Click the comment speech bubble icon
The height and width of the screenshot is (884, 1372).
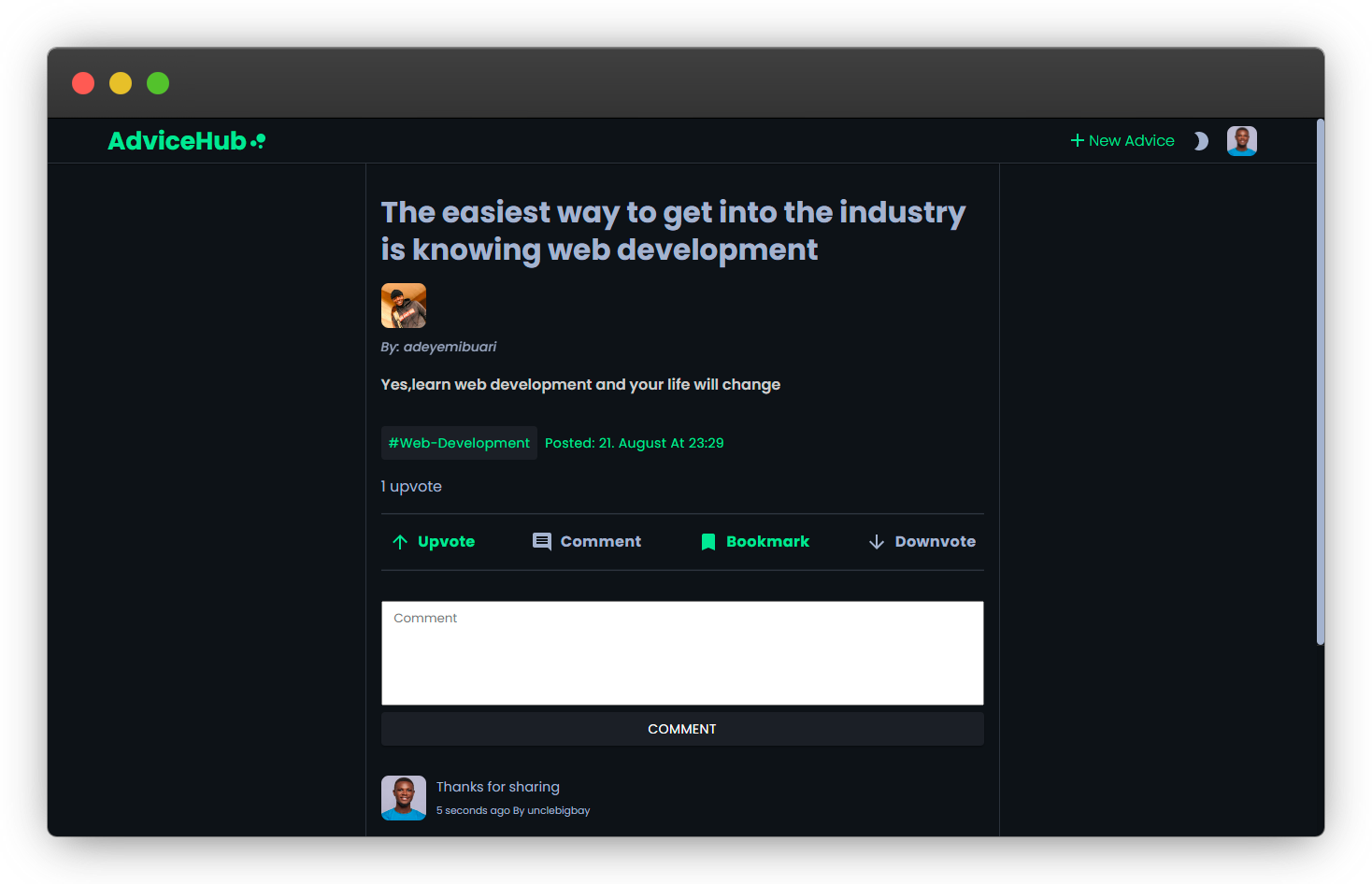pyautogui.click(x=542, y=542)
